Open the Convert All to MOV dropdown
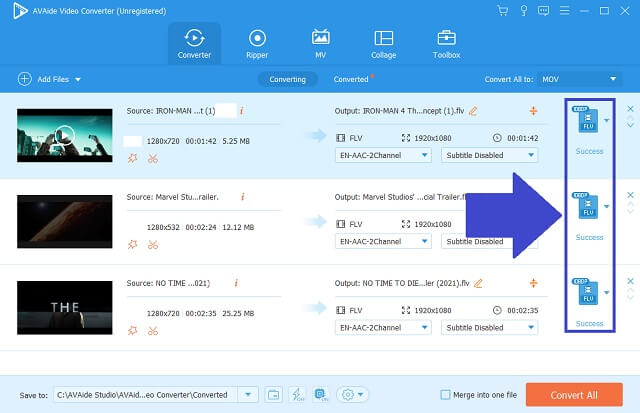This screenshot has width=640, height=413. 580,79
